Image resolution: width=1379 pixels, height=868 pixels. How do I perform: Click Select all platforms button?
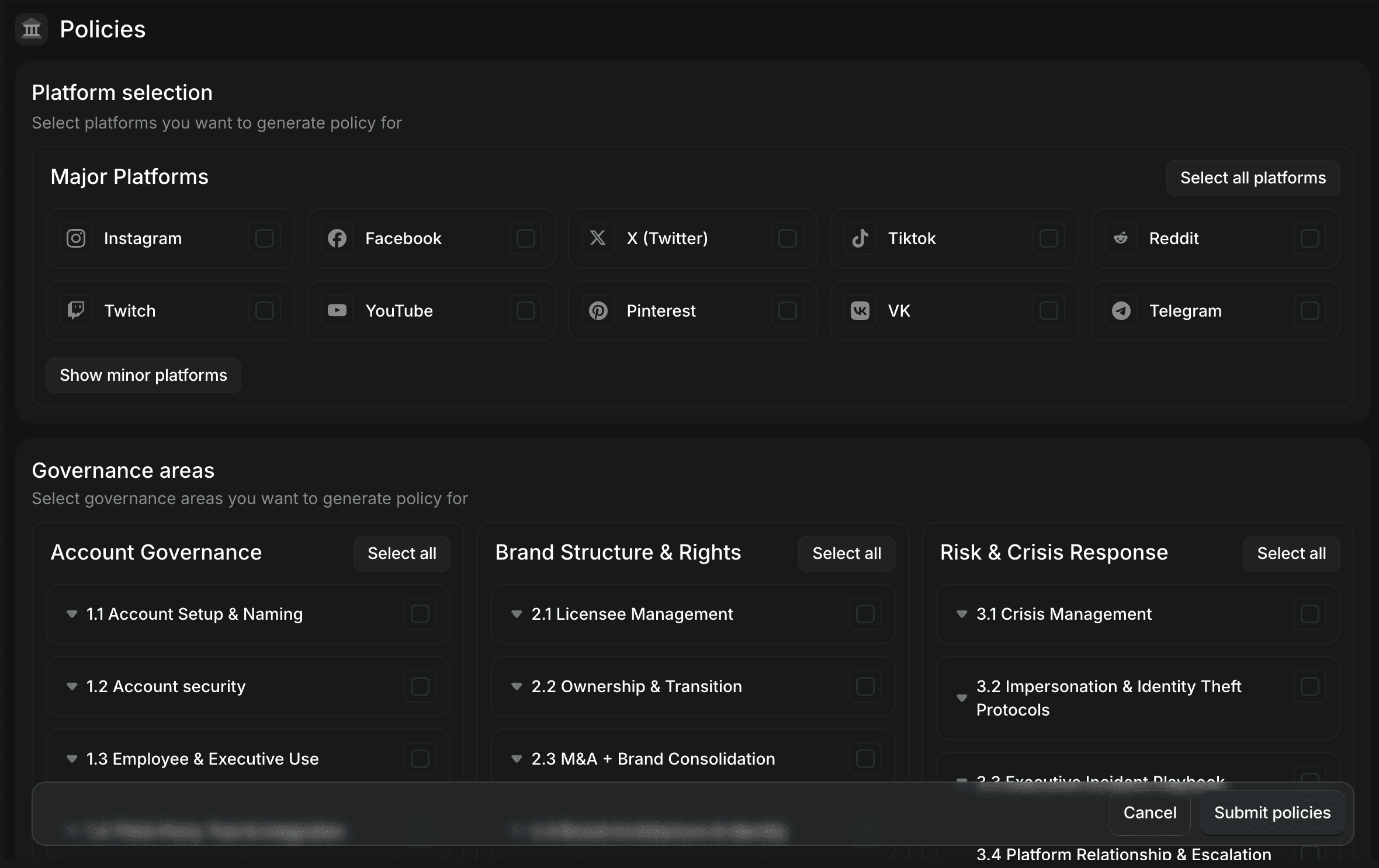click(1253, 178)
